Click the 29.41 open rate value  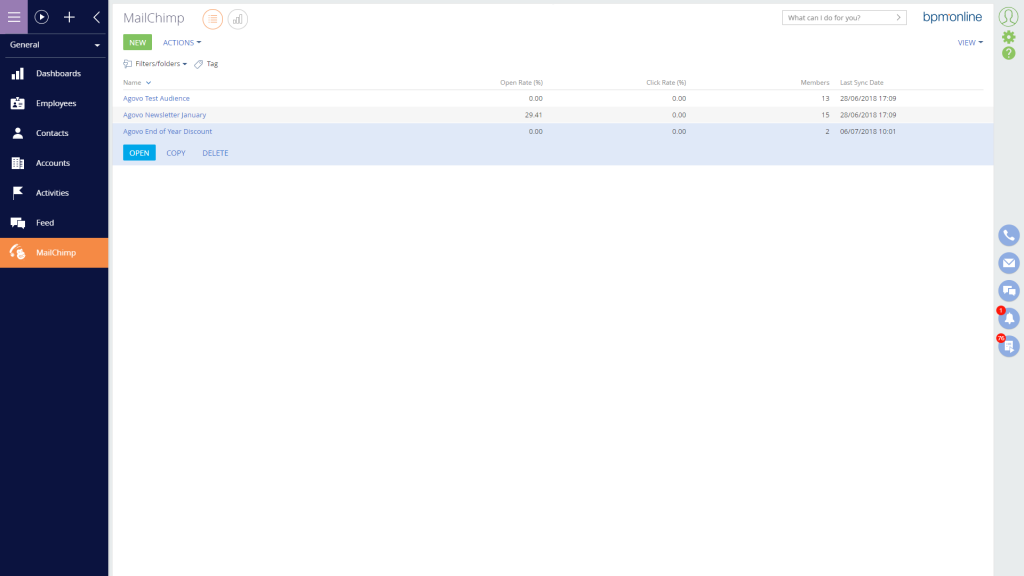pos(534,115)
